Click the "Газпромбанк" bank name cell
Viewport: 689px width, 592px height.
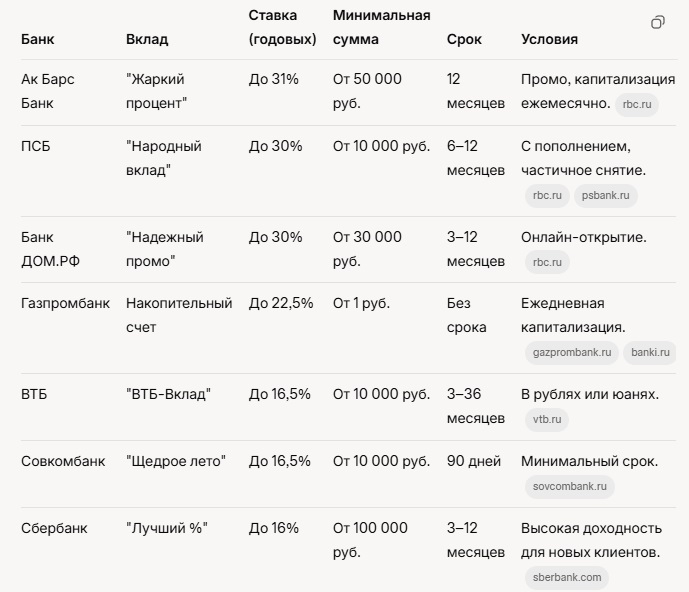click(x=65, y=303)
